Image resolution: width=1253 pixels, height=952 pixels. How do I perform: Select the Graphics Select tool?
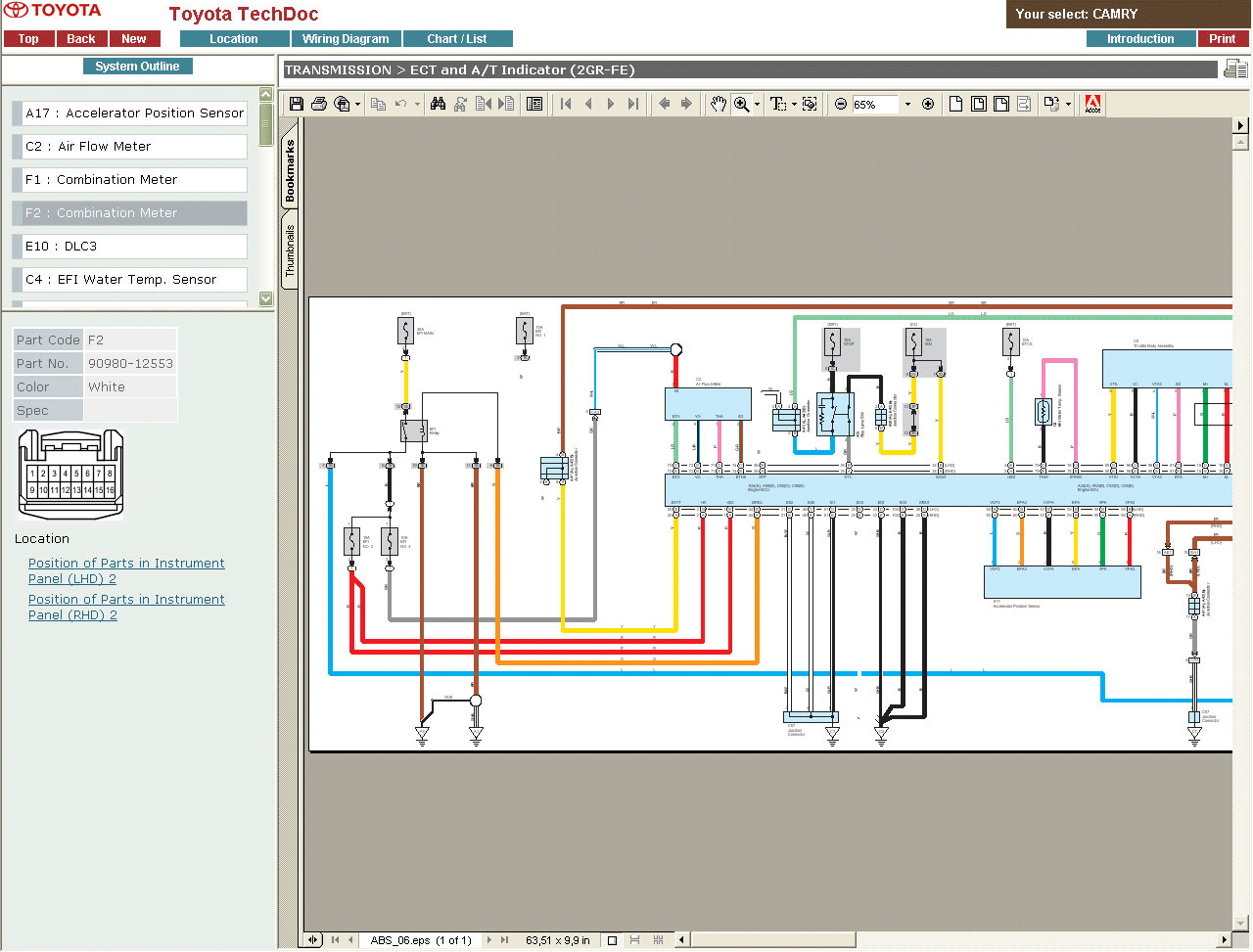810,104
